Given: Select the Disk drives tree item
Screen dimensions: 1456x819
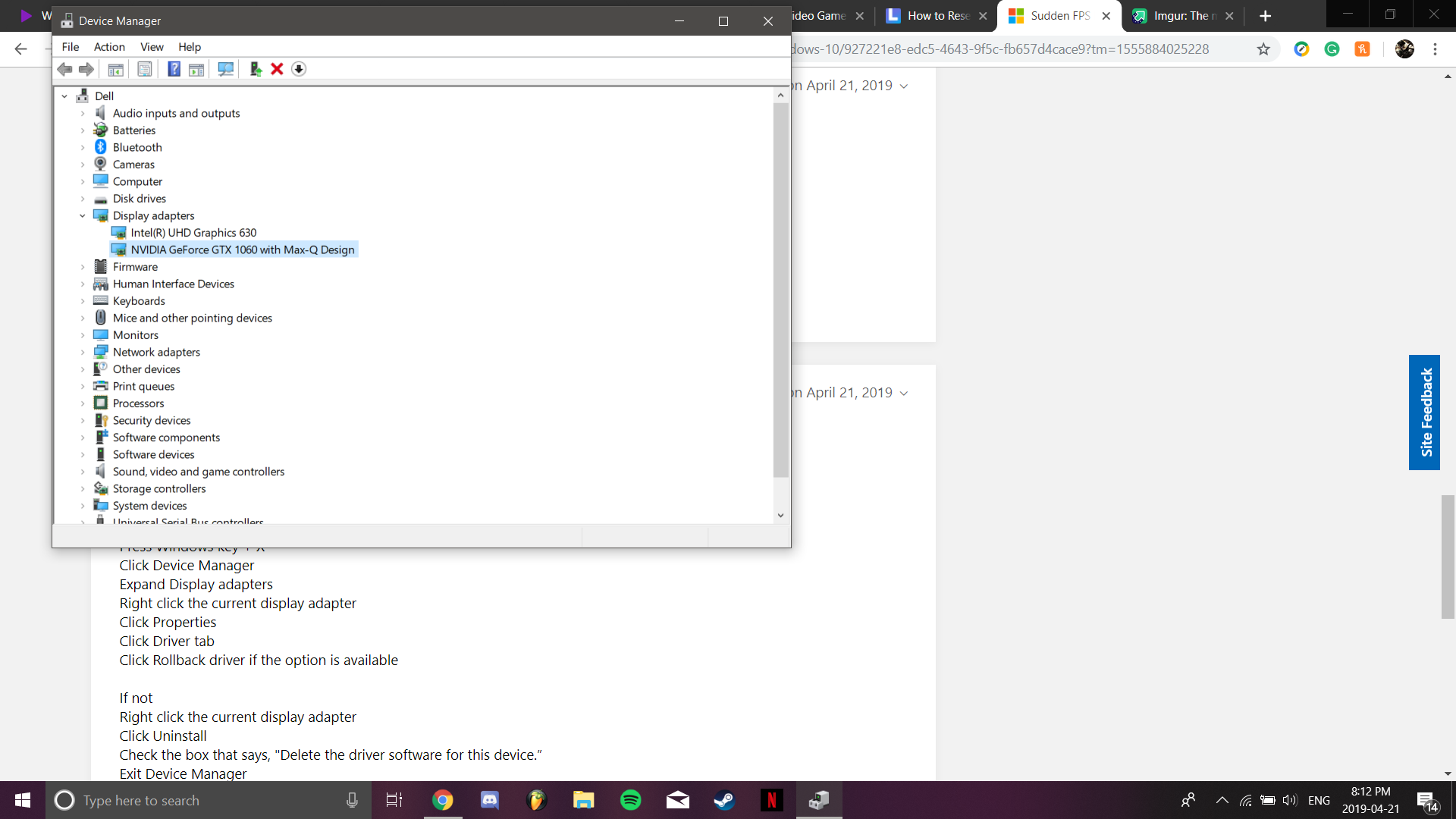Looking at the screenshot, I should click(x=140, y=199).
